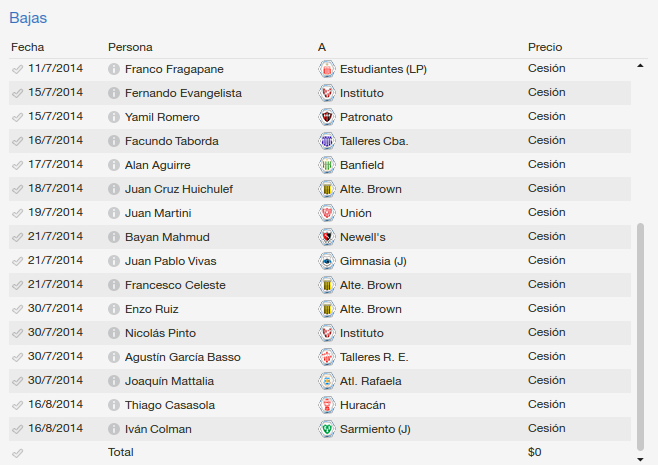Toggle checkmark on the Total row
The height and width of the screenshot is (465, 658).
pos(17,453)
